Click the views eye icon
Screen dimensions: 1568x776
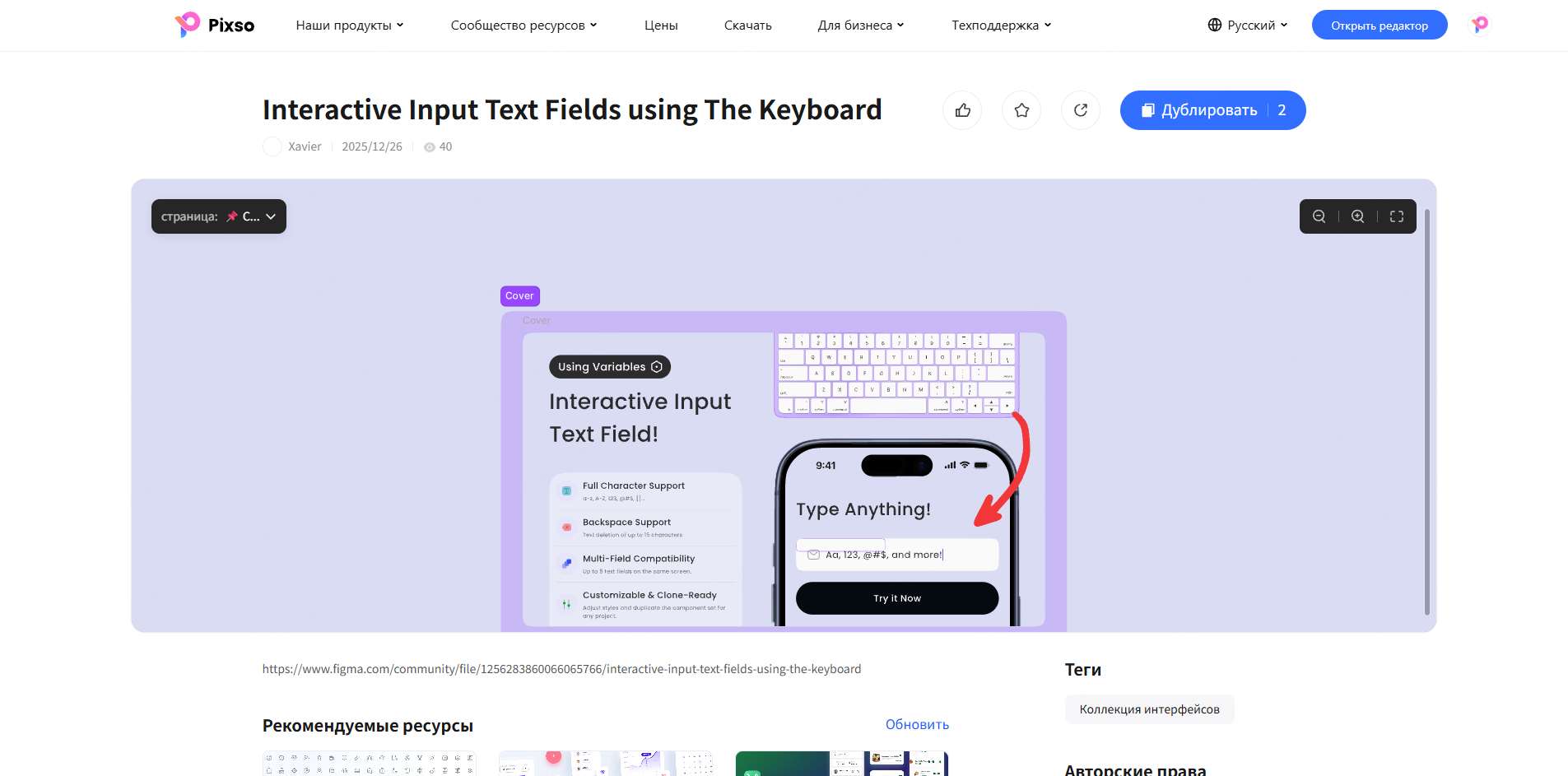tap(429, 147)
